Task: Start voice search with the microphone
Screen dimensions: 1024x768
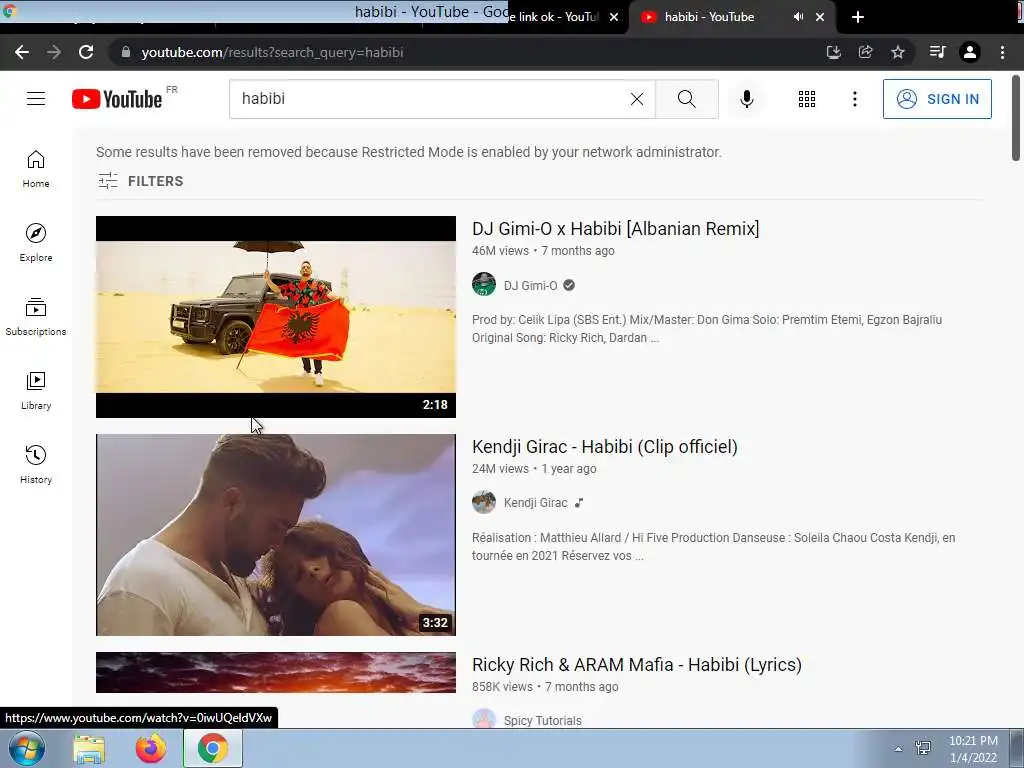Action: [x=746, y=99]
